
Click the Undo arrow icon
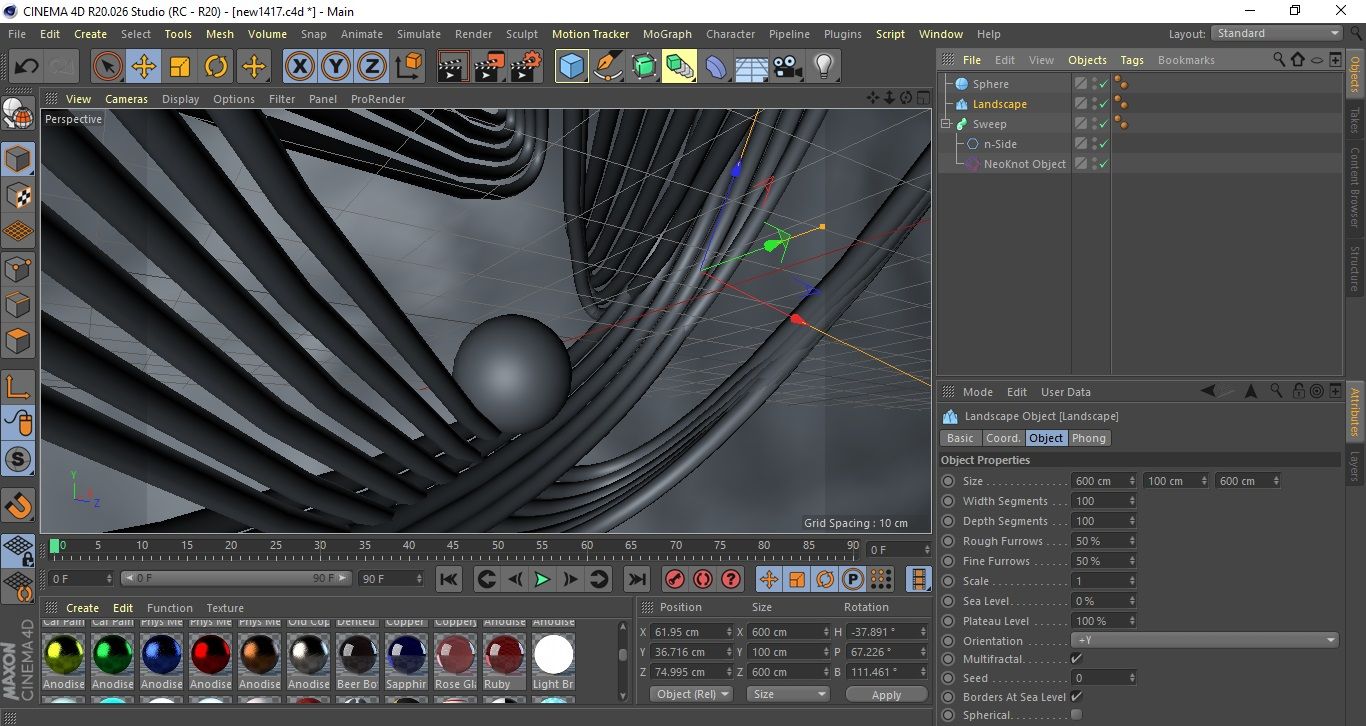27,67
